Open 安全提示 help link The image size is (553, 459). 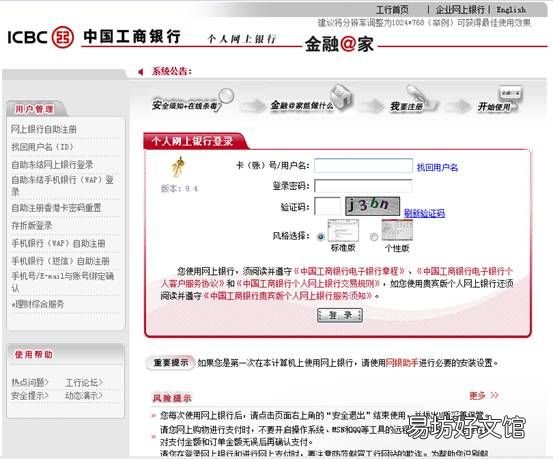click(x=30, y=395)
